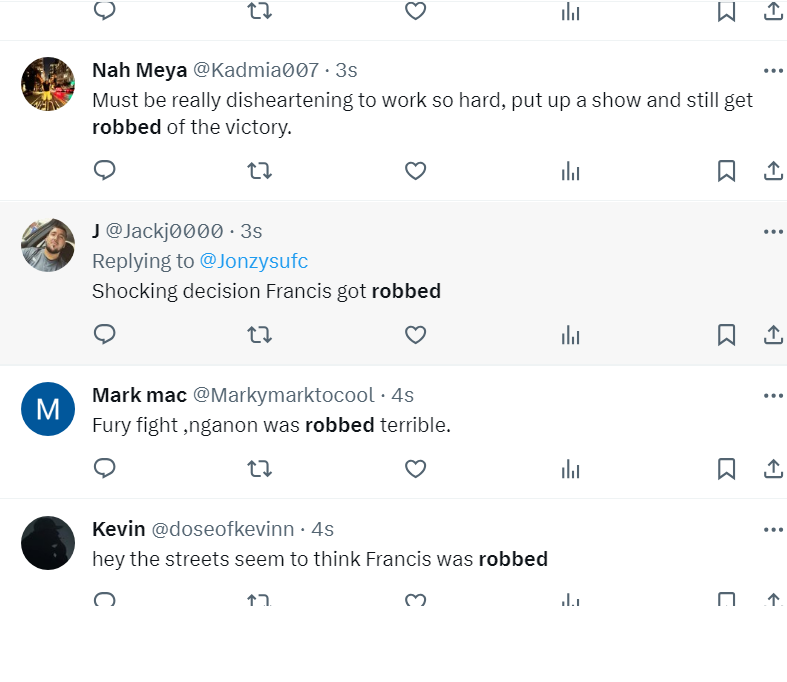Like Nah Meya's tweet

pos(416,171)
